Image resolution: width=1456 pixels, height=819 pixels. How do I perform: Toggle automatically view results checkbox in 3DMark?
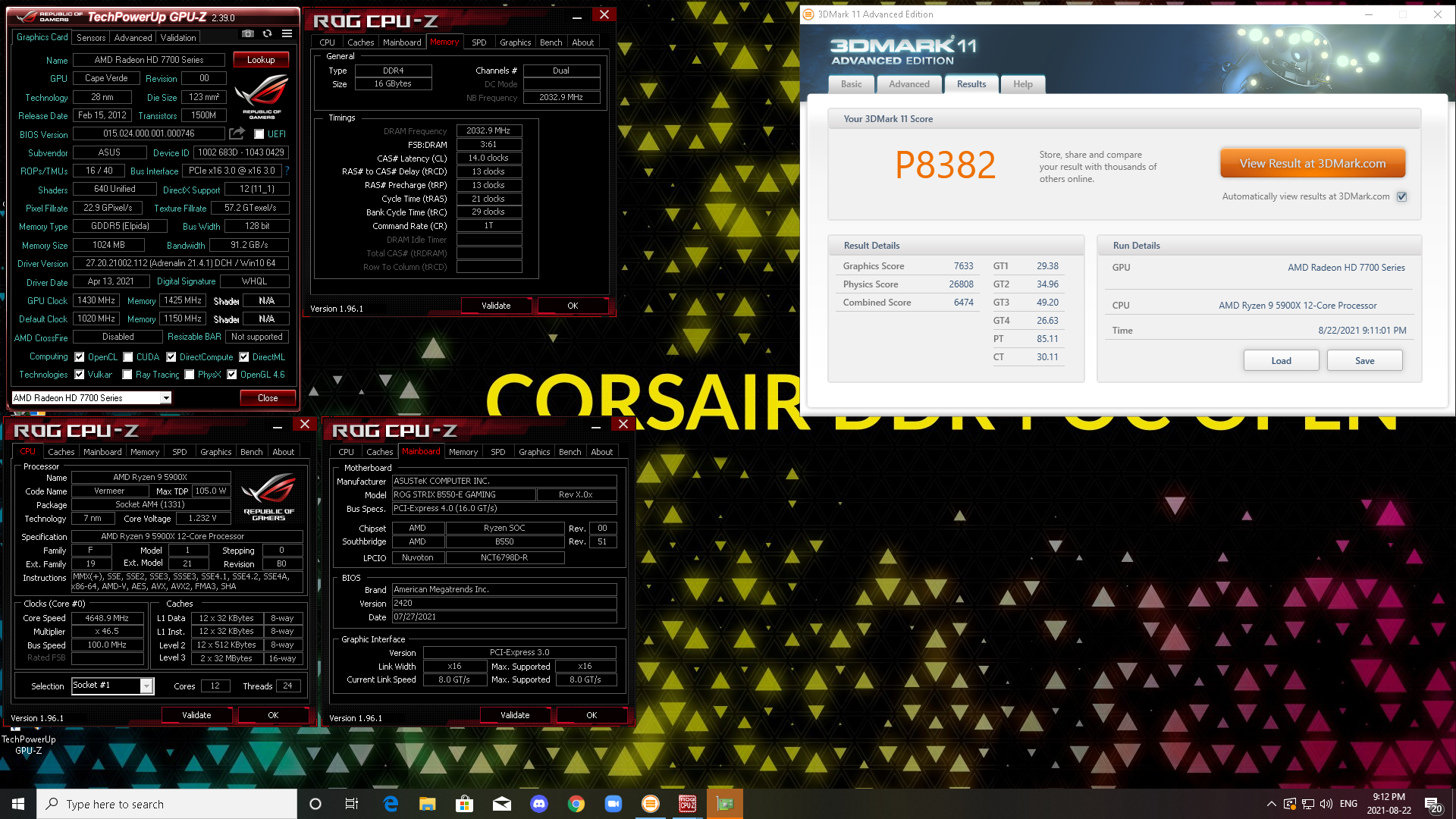tap(1402, 196)
